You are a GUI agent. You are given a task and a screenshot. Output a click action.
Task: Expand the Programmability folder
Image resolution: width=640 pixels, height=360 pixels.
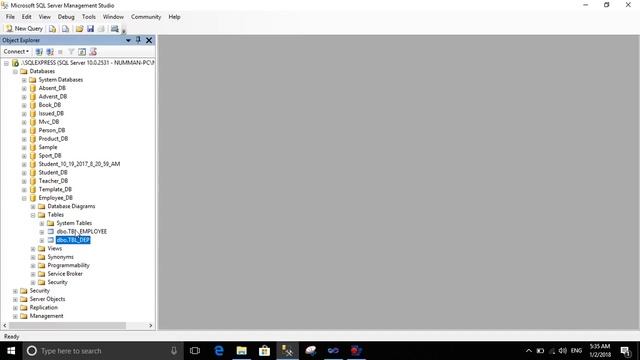tap(33, 265)
